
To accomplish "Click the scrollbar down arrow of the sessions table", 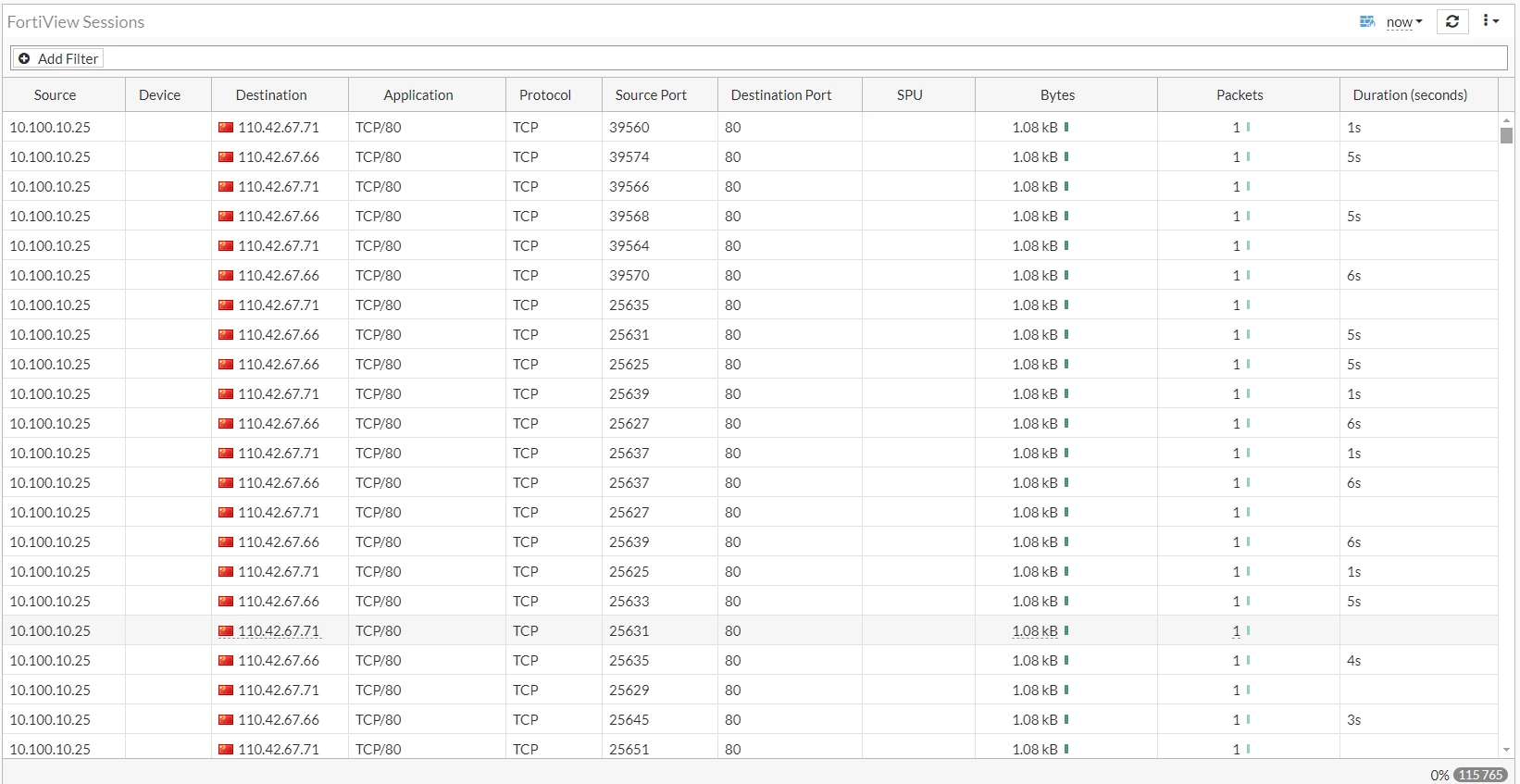I will coord(1506,750).
